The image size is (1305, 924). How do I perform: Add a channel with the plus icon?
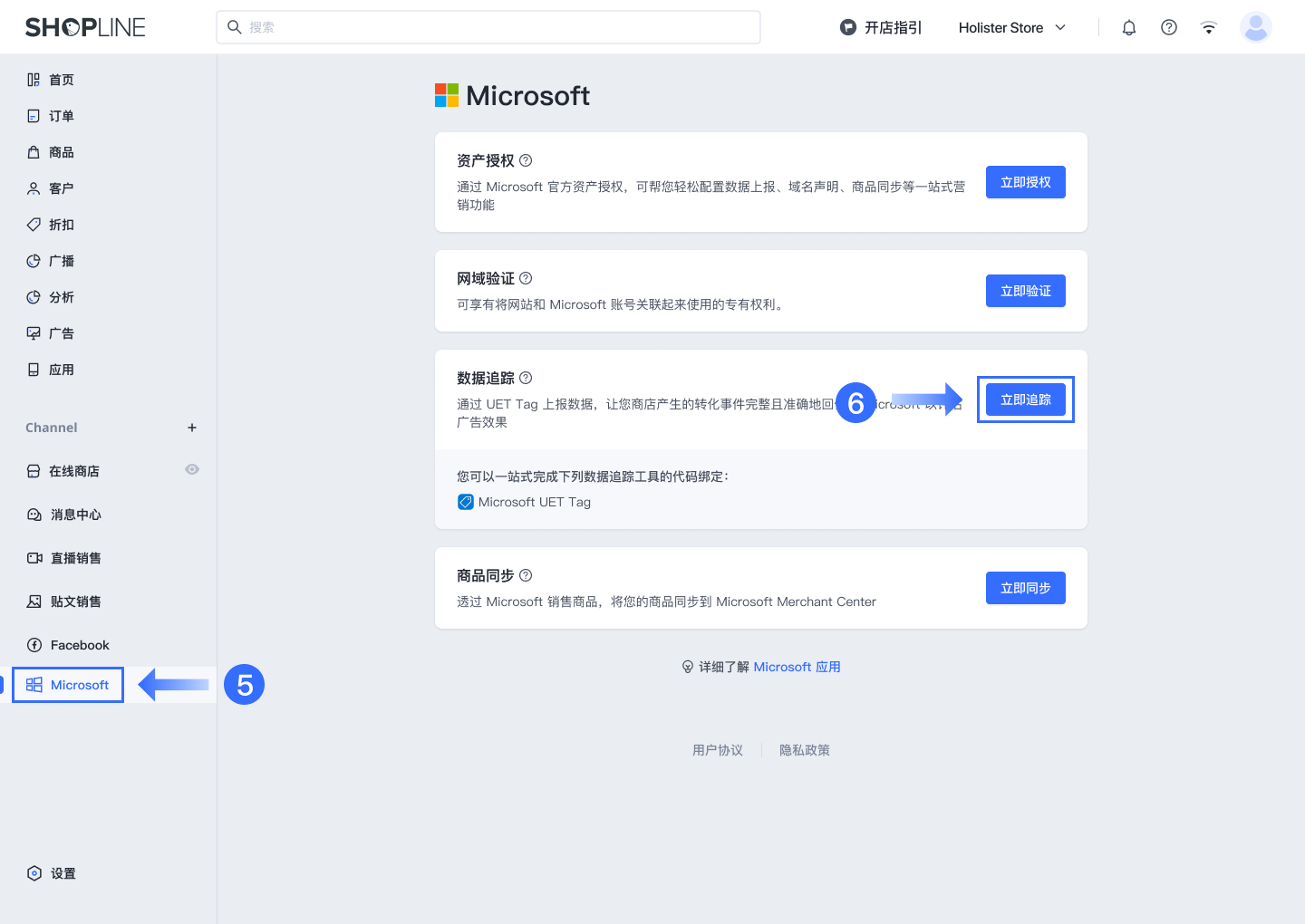pos(192,428)
